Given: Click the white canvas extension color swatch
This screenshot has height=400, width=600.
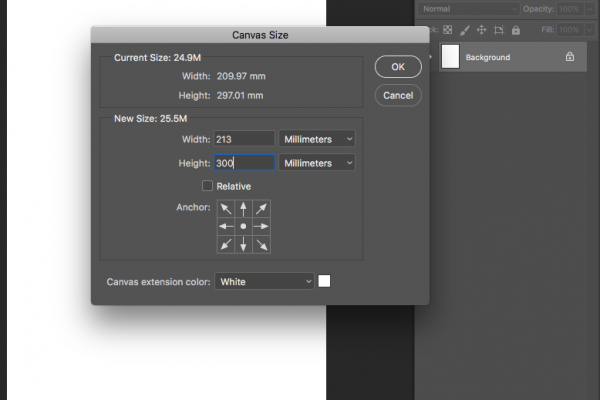Looking at the screenshot, I should [324, 281].
